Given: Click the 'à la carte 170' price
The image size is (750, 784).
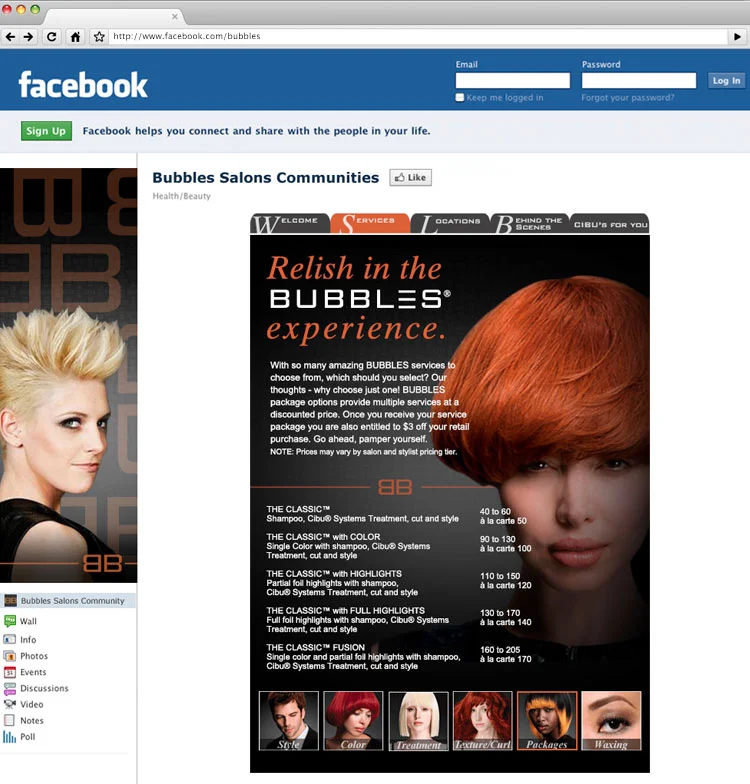Looking at the screenshot, I should tap(506, 659).
